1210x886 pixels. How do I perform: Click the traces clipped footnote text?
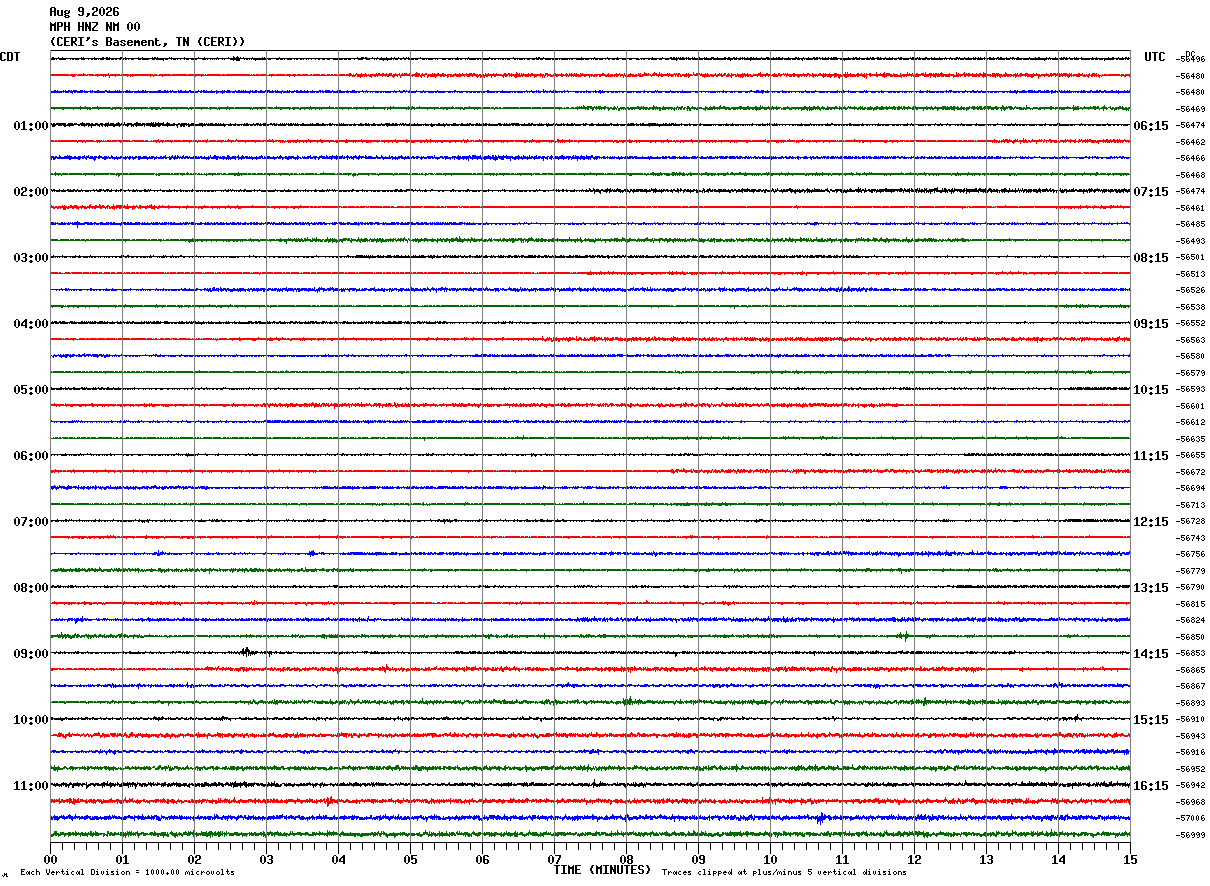click(x=784, y=873)
